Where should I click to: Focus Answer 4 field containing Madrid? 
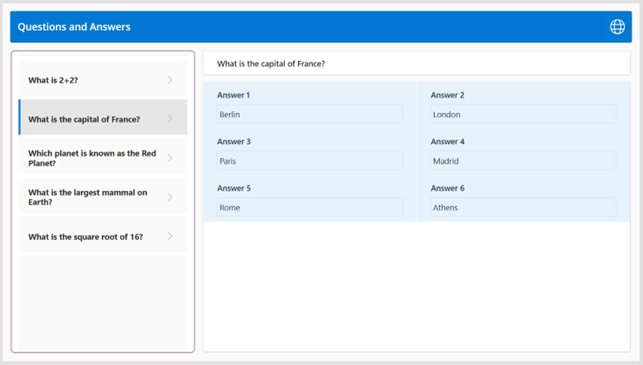523,161
